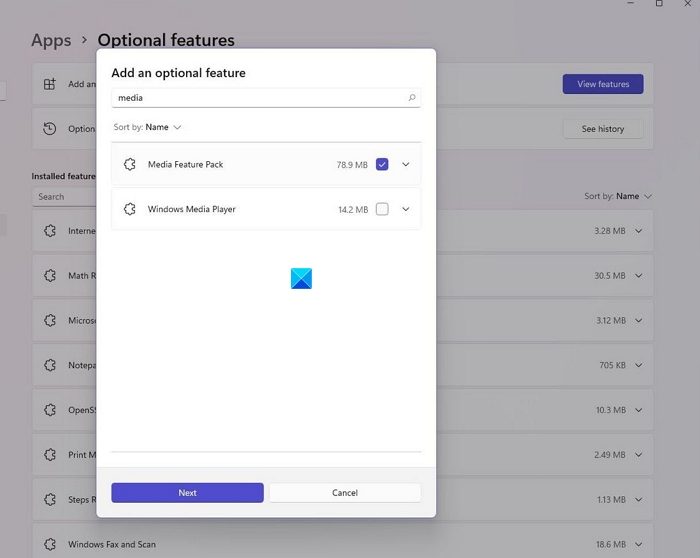Screen dimensions: 700x558
Task: Click the Windows Fax and Scan icon
Action: [49, 544]
